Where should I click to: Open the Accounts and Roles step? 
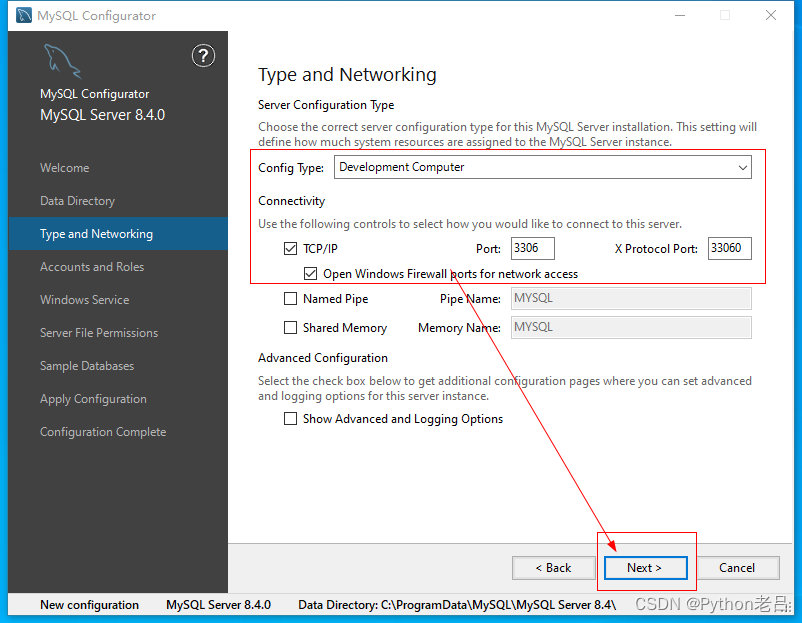(92, 267)
